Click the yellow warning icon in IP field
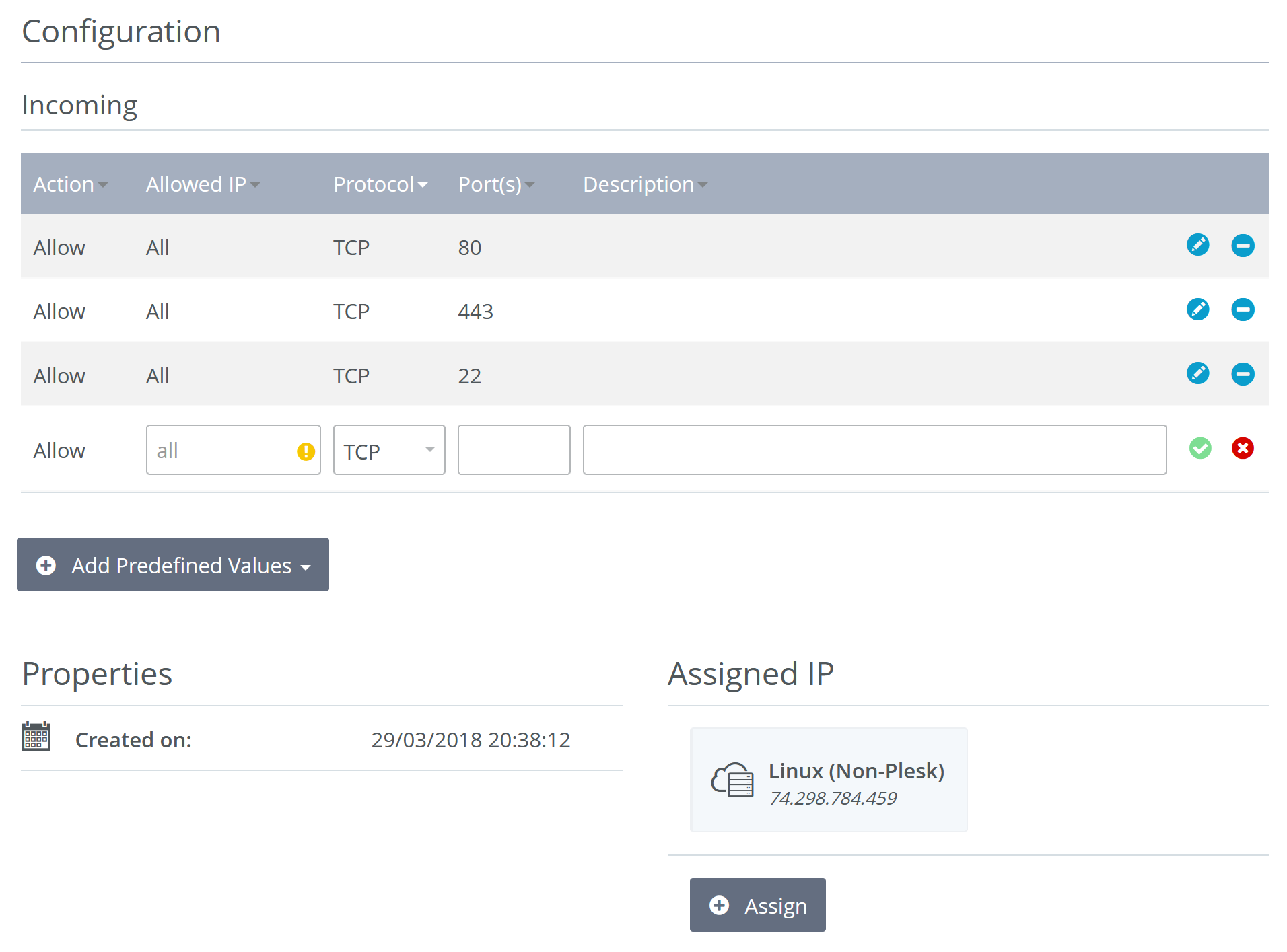Viewport: 1287px width, 952px height. (x=306, y=451)
